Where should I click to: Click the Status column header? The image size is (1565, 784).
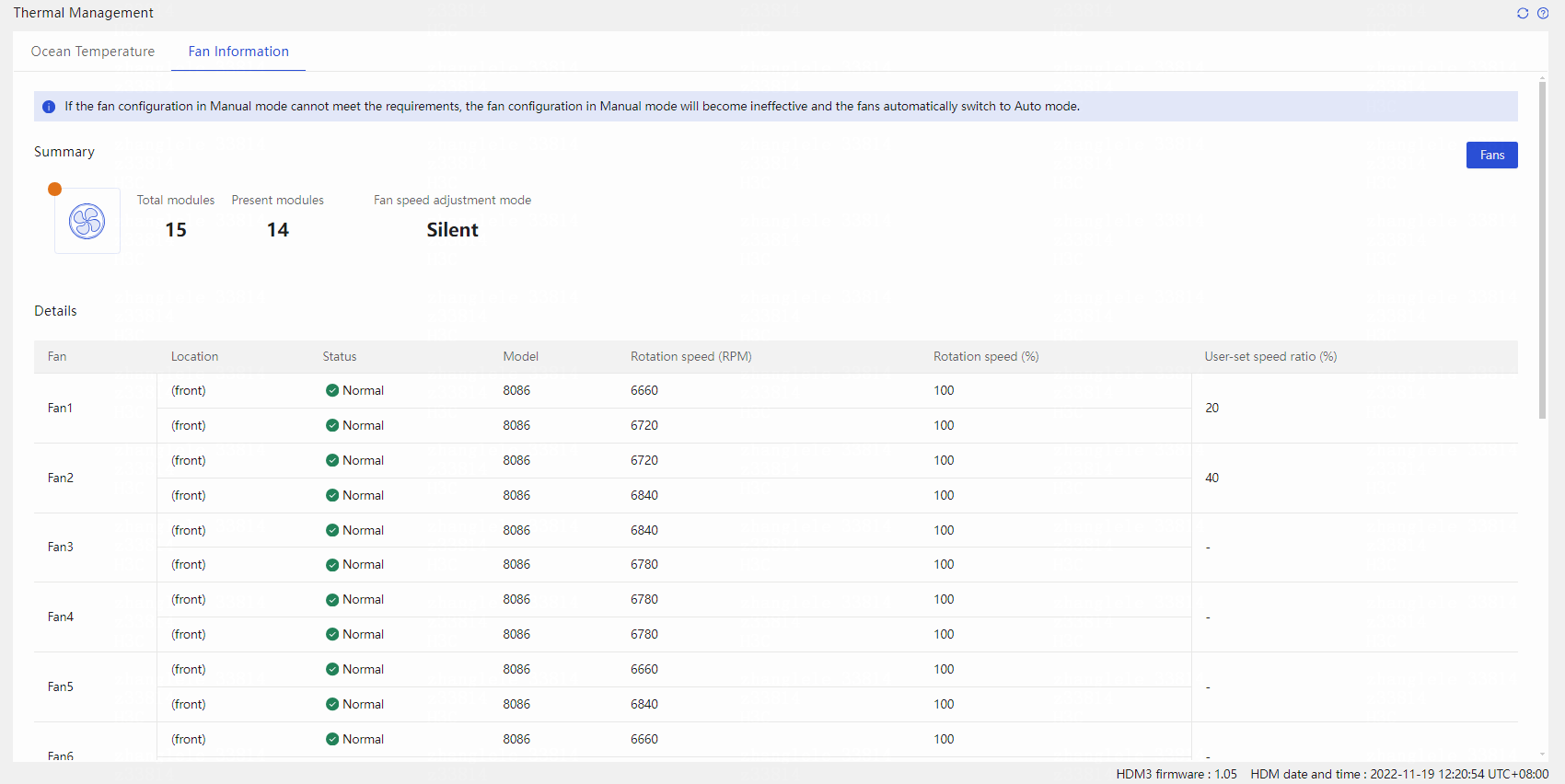tap(340, 356)
